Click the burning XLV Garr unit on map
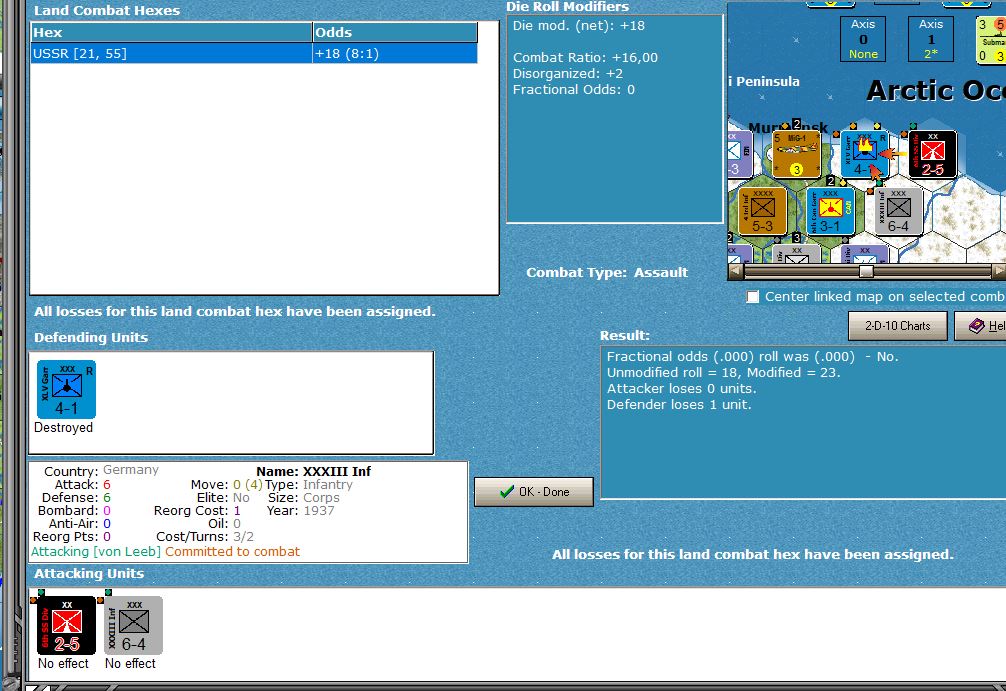Screen dimensions: 1006x691 click(864, 154)
